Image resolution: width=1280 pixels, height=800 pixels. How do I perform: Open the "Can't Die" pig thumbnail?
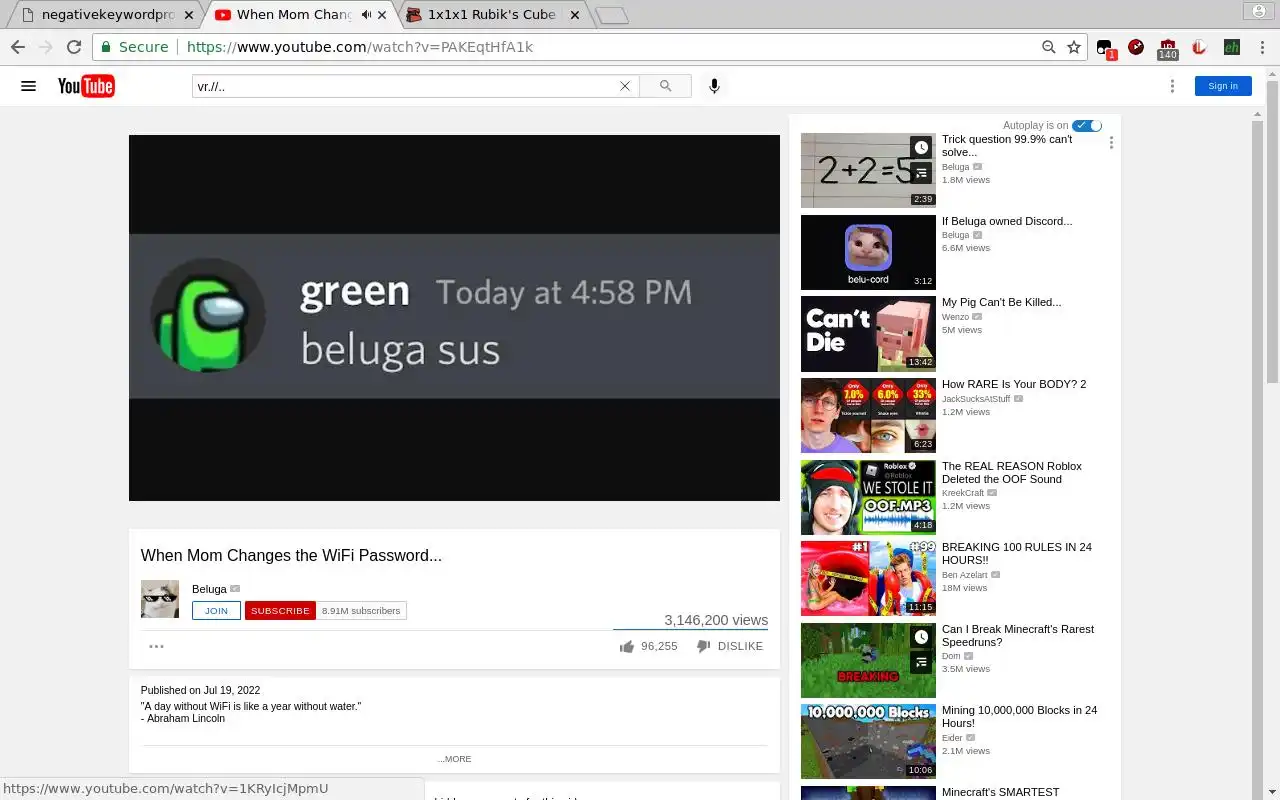[868, 333]
